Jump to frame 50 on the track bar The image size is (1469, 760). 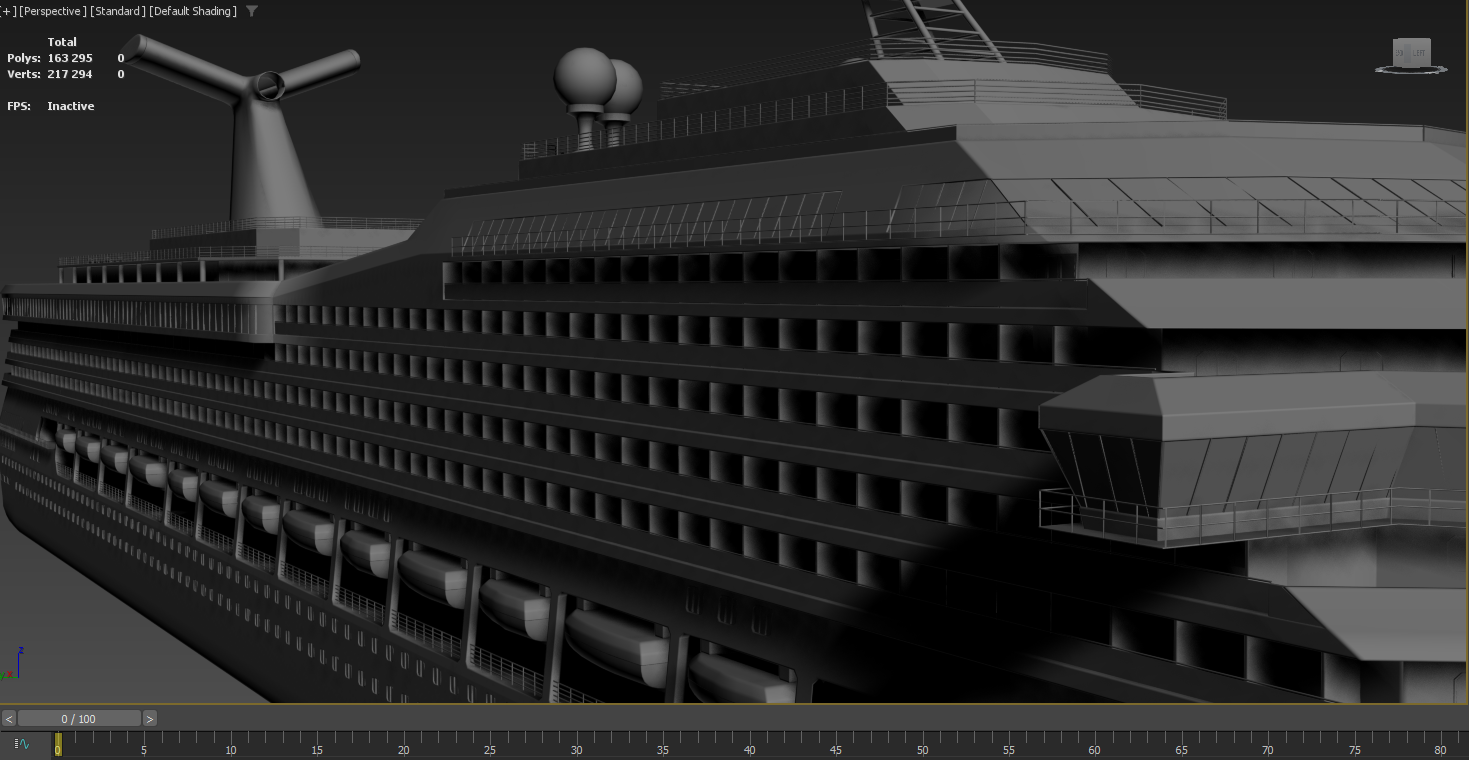[922, 742]
